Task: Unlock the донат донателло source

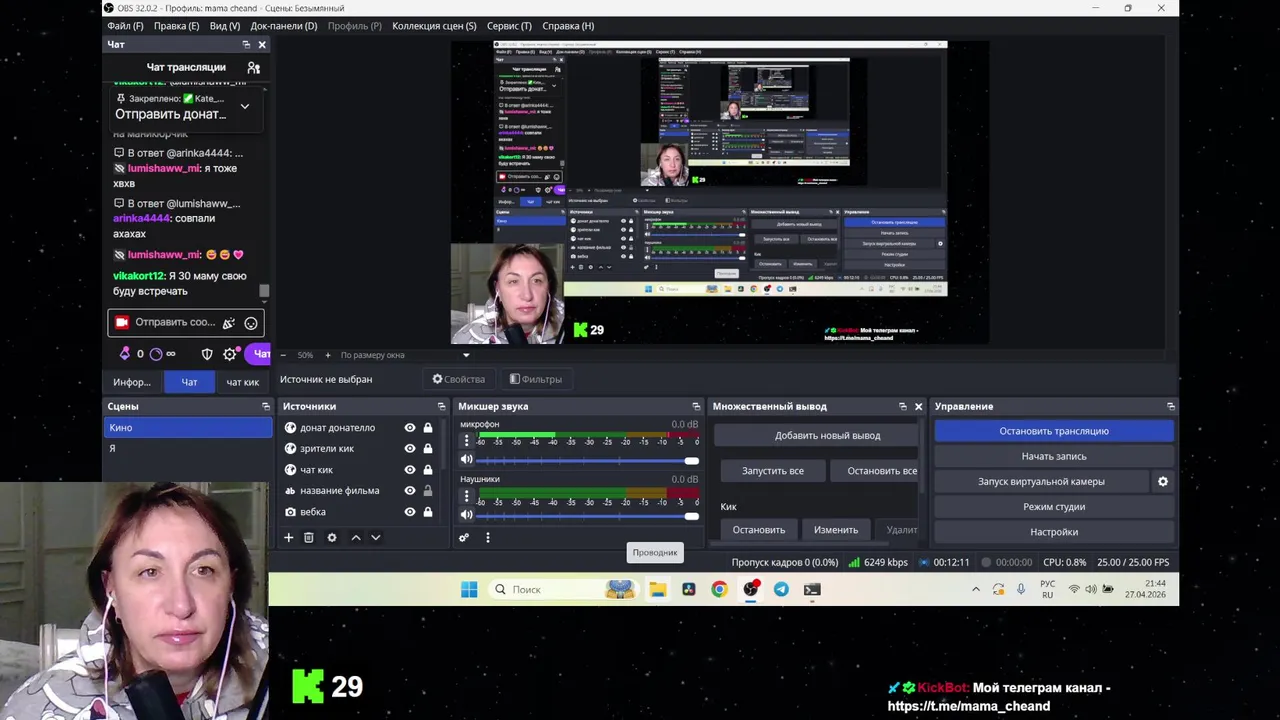Action: click(428, 428)
